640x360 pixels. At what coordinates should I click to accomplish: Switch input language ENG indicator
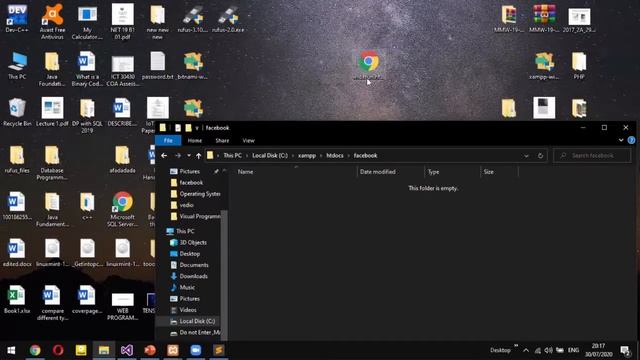[x=573, y=350]
